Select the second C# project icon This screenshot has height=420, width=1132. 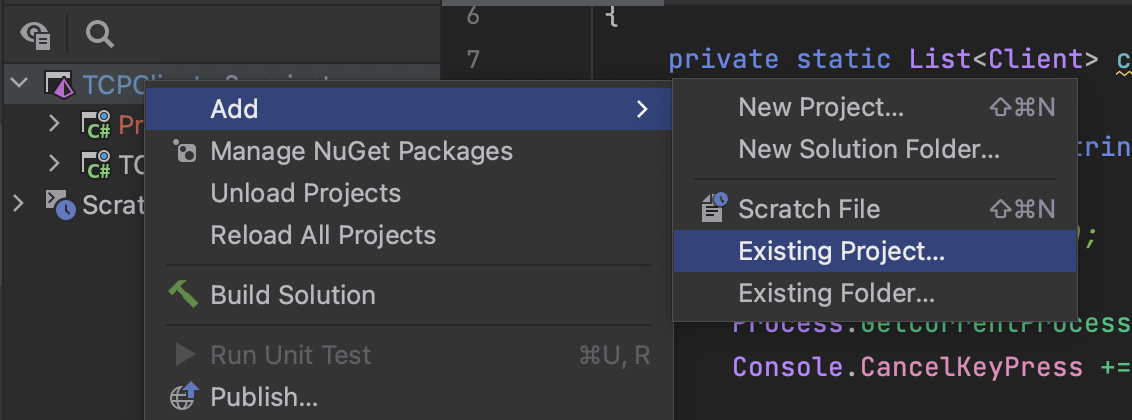point(95,165)
